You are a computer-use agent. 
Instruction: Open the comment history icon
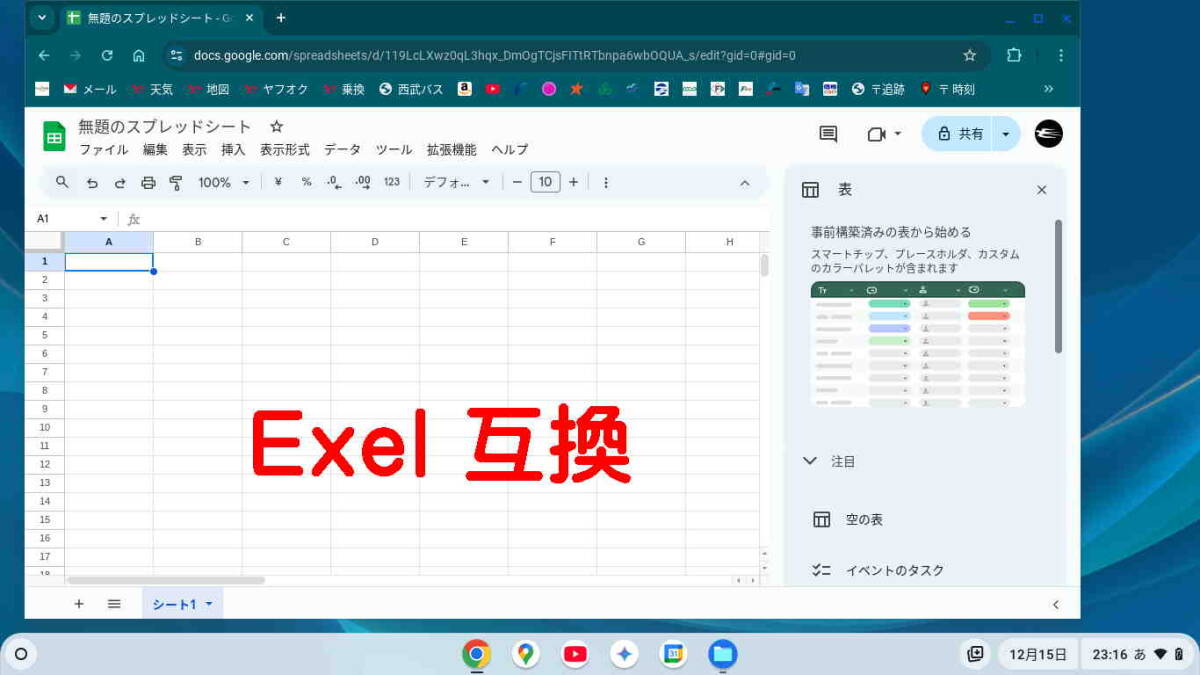[828, 134]
